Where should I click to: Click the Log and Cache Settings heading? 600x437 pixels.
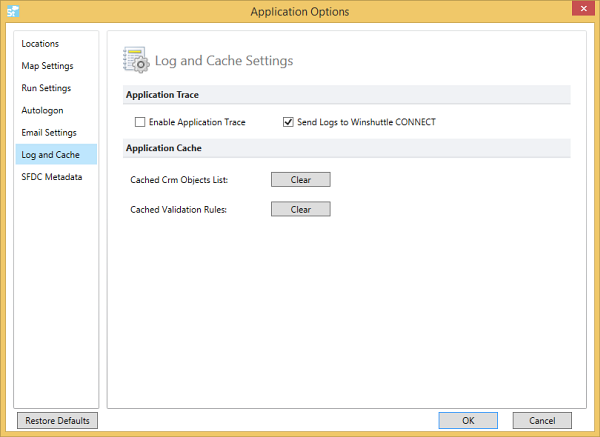[224, 60]
